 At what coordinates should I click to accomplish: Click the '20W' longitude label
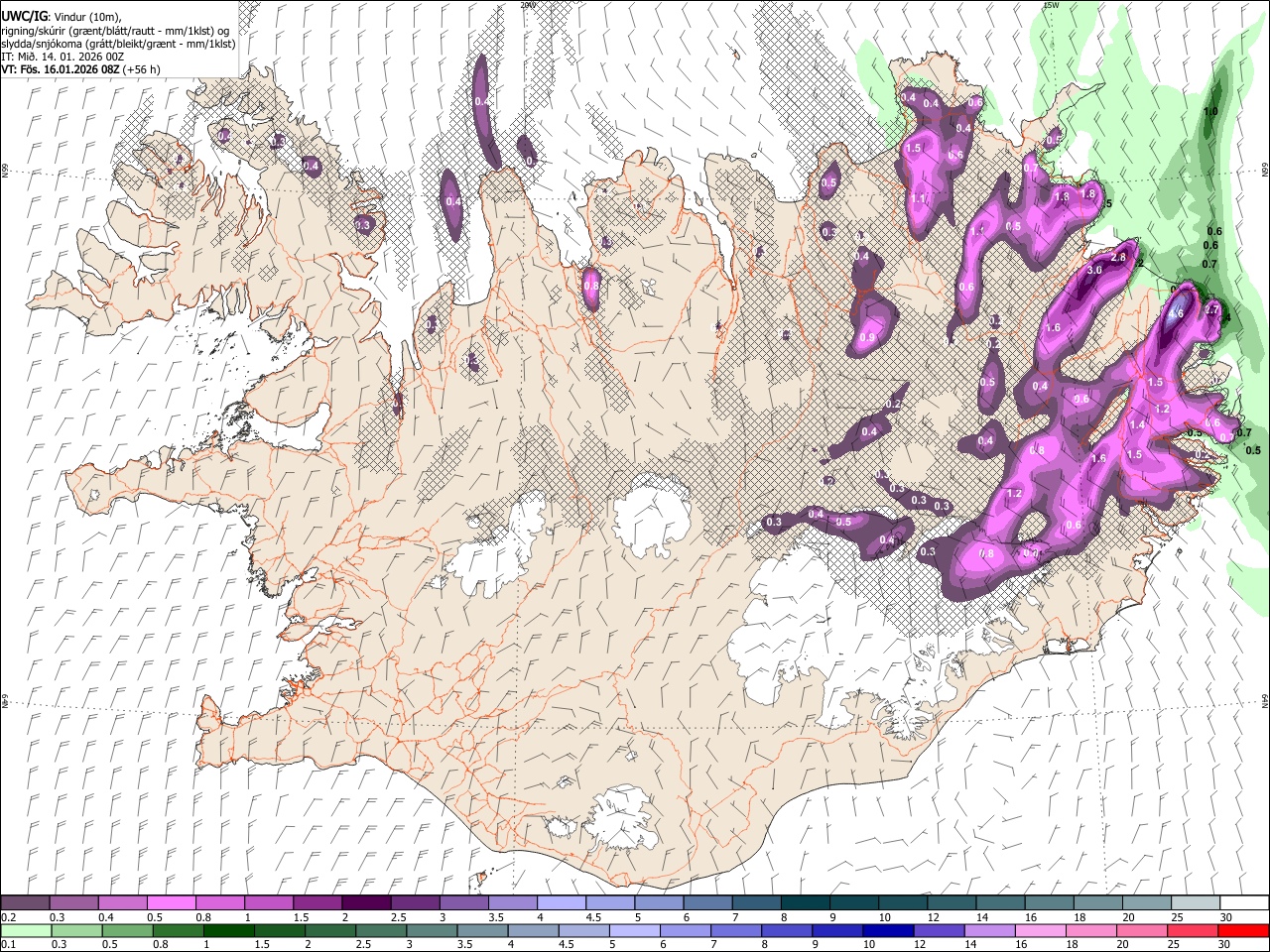point(528,5)
